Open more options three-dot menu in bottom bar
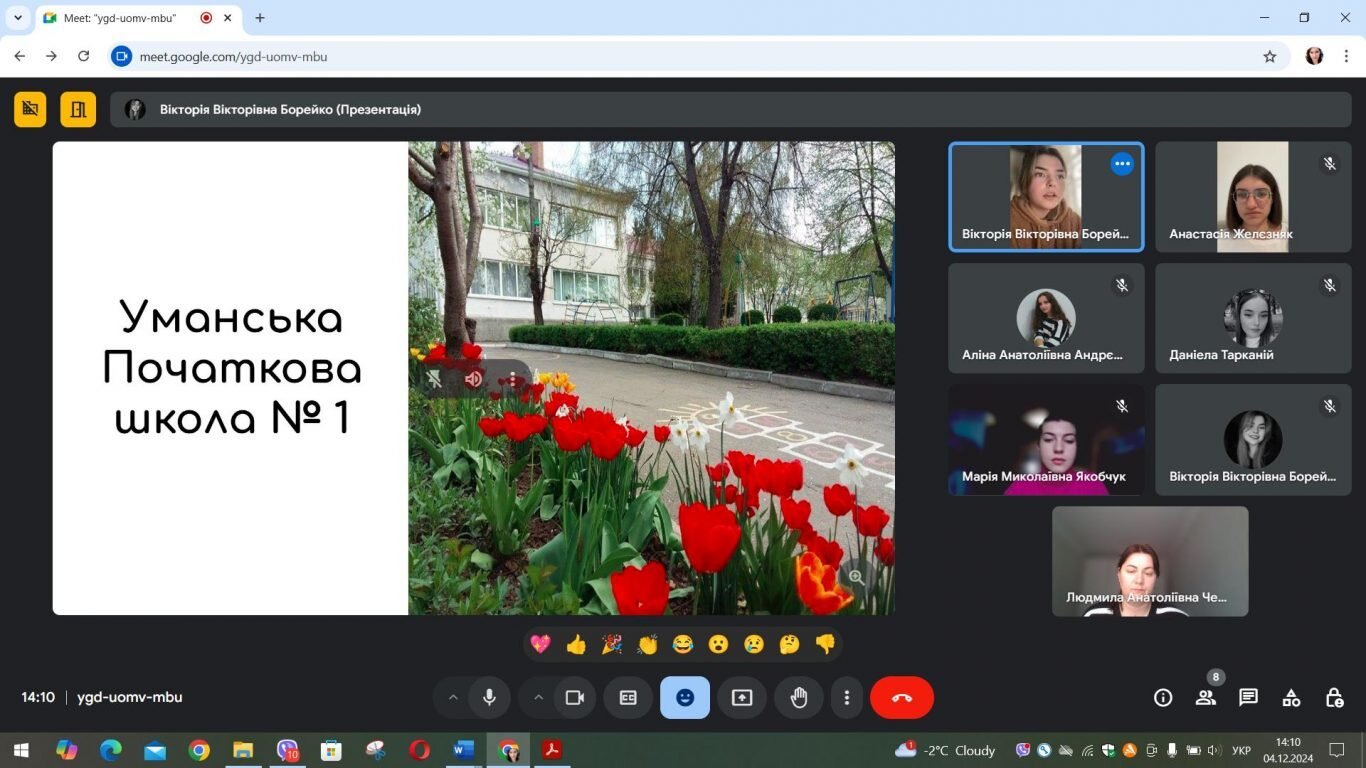 click(846, 698)
